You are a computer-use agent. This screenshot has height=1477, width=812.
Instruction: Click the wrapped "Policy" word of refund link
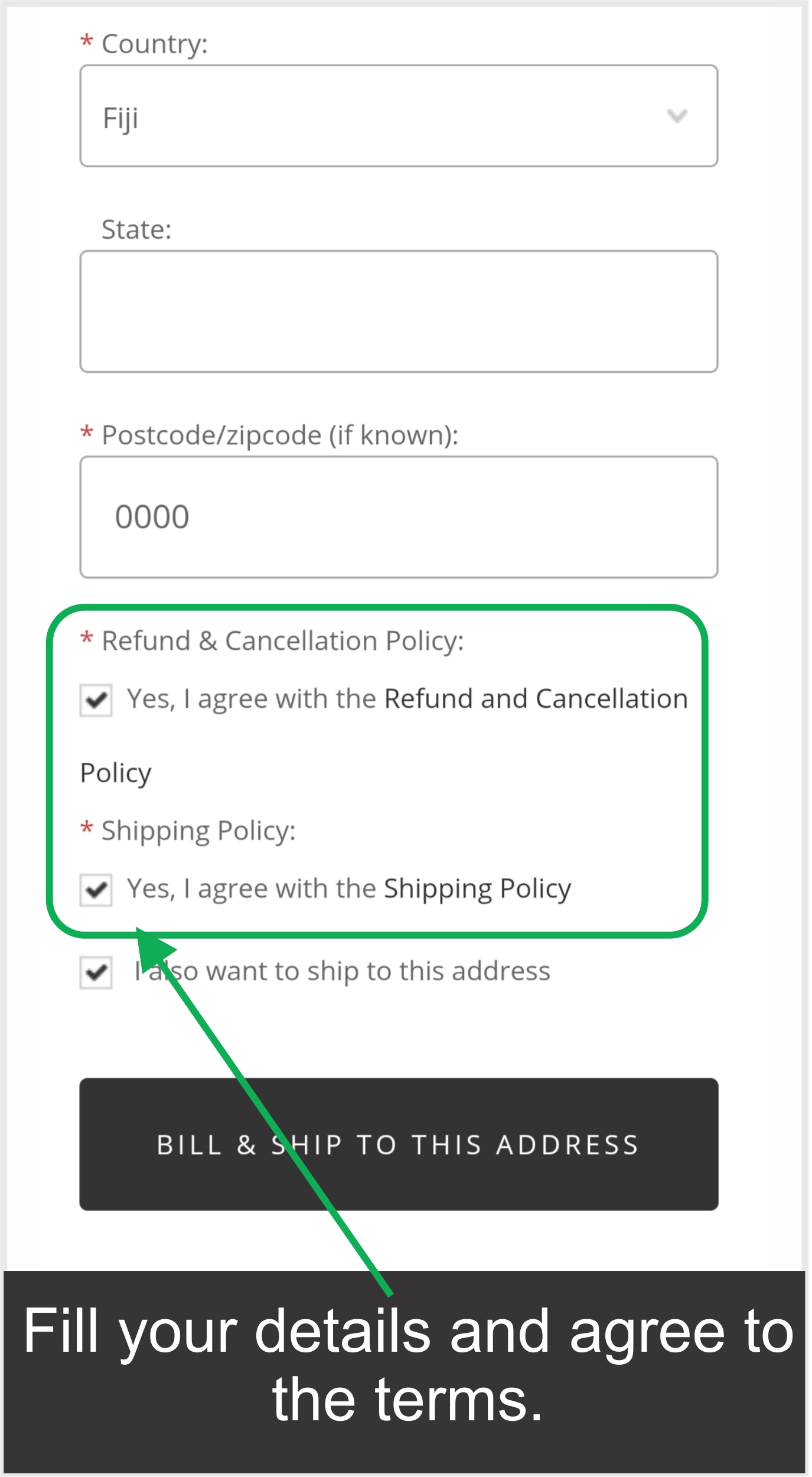point(116,773)
